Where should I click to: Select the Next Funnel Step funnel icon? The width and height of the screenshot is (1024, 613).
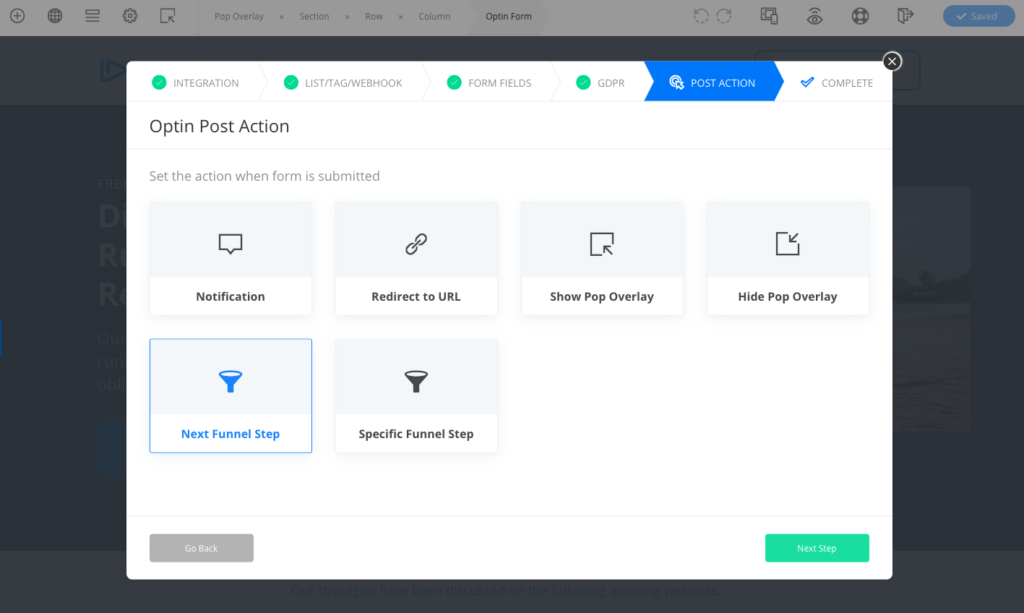click(230, 381)
